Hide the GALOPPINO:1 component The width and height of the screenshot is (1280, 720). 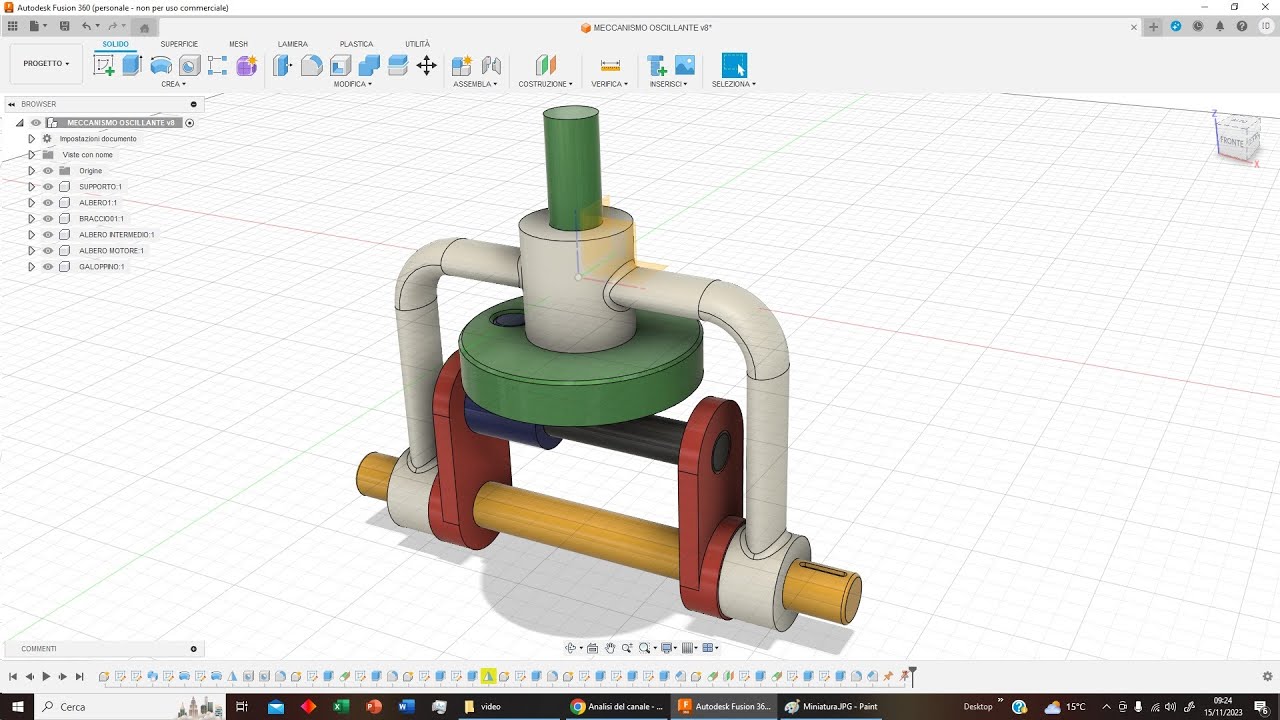pos(48,267)
